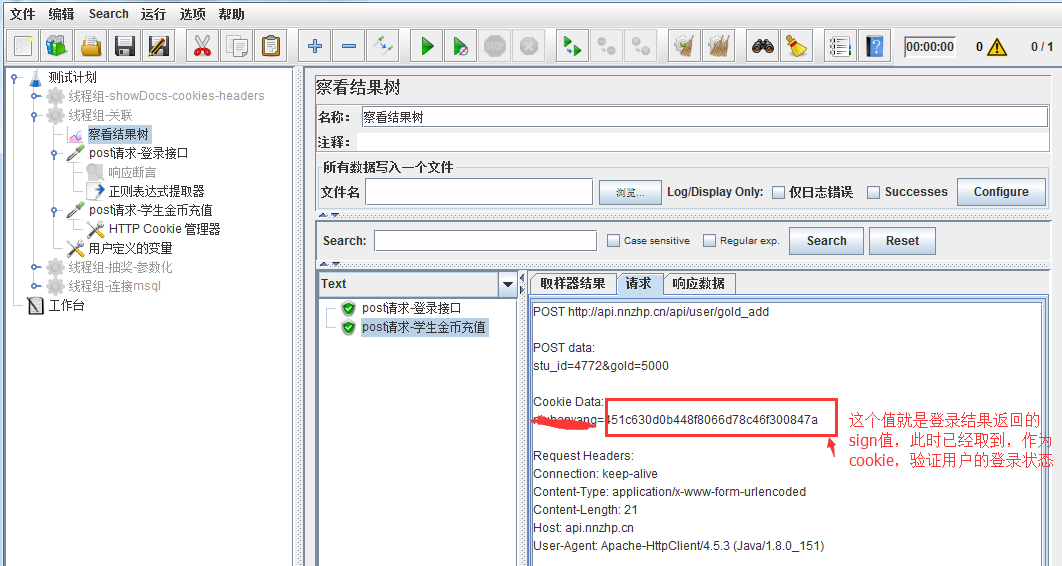1062x566 pixels.
Task: Expand the 线程组-抽奖-参数化 node
Action: 34,267
